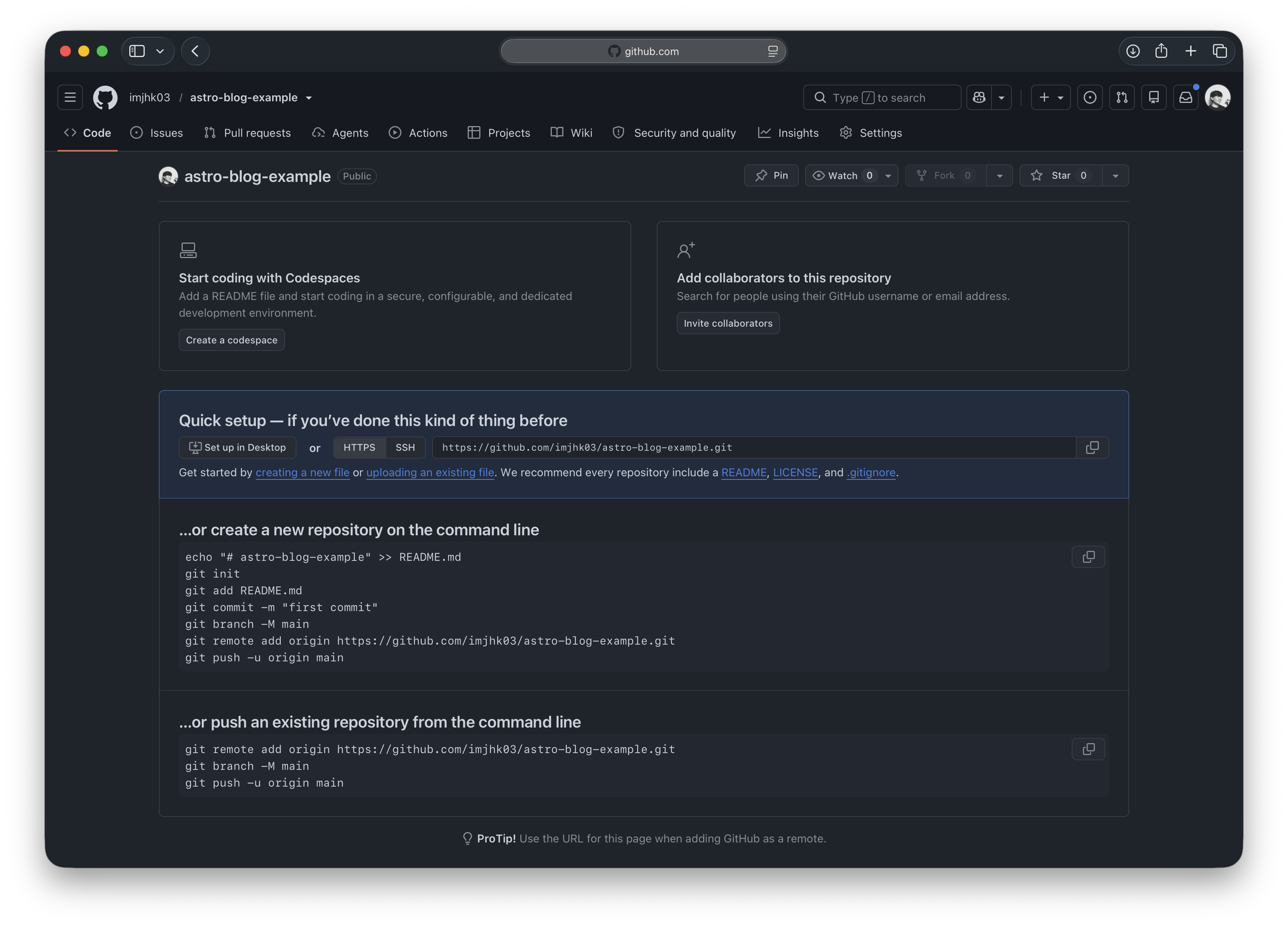Click the add collaborators person icon
The image size is (1288, 927).
(686, 250)
